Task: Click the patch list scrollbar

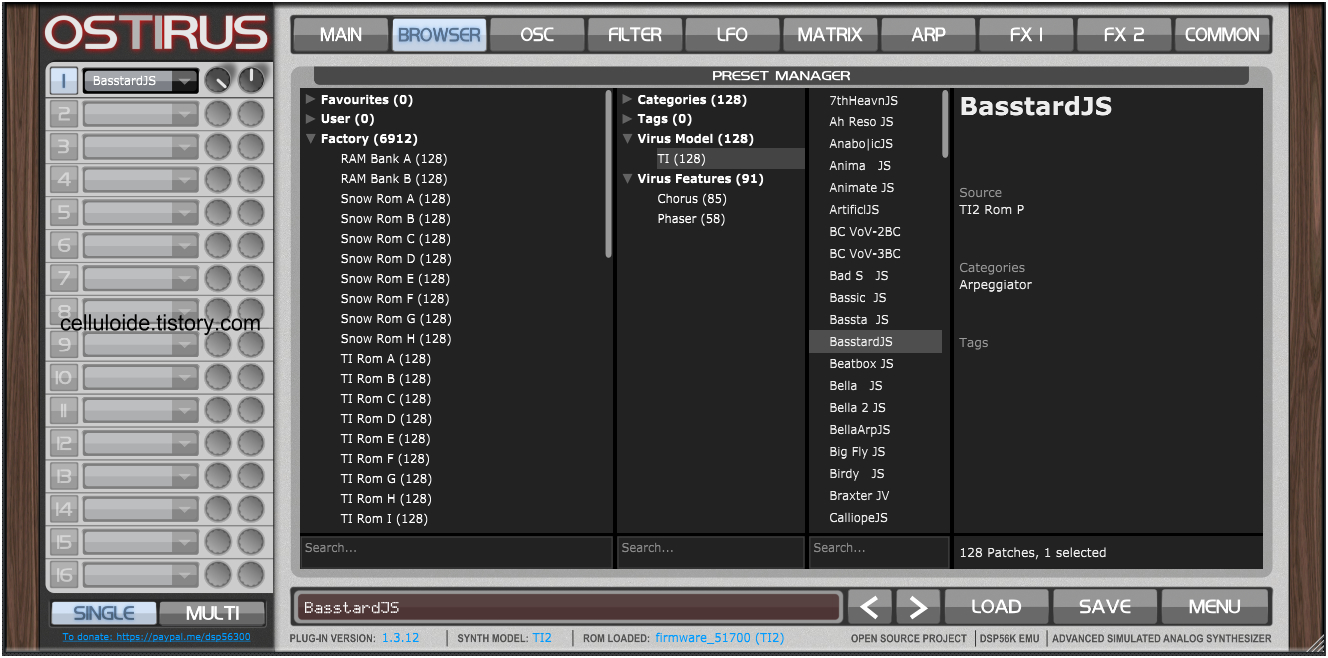Action: (x=946, y=124)
